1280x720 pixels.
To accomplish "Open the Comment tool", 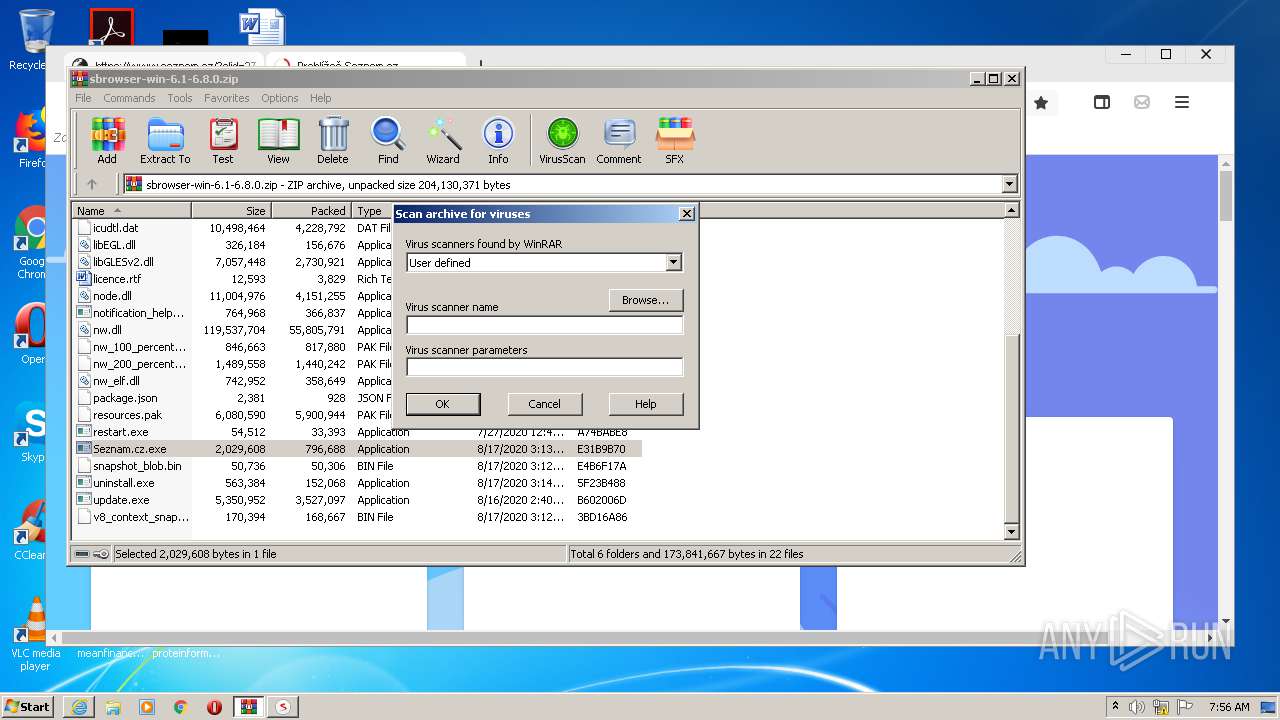I will [x=619, y=141].
